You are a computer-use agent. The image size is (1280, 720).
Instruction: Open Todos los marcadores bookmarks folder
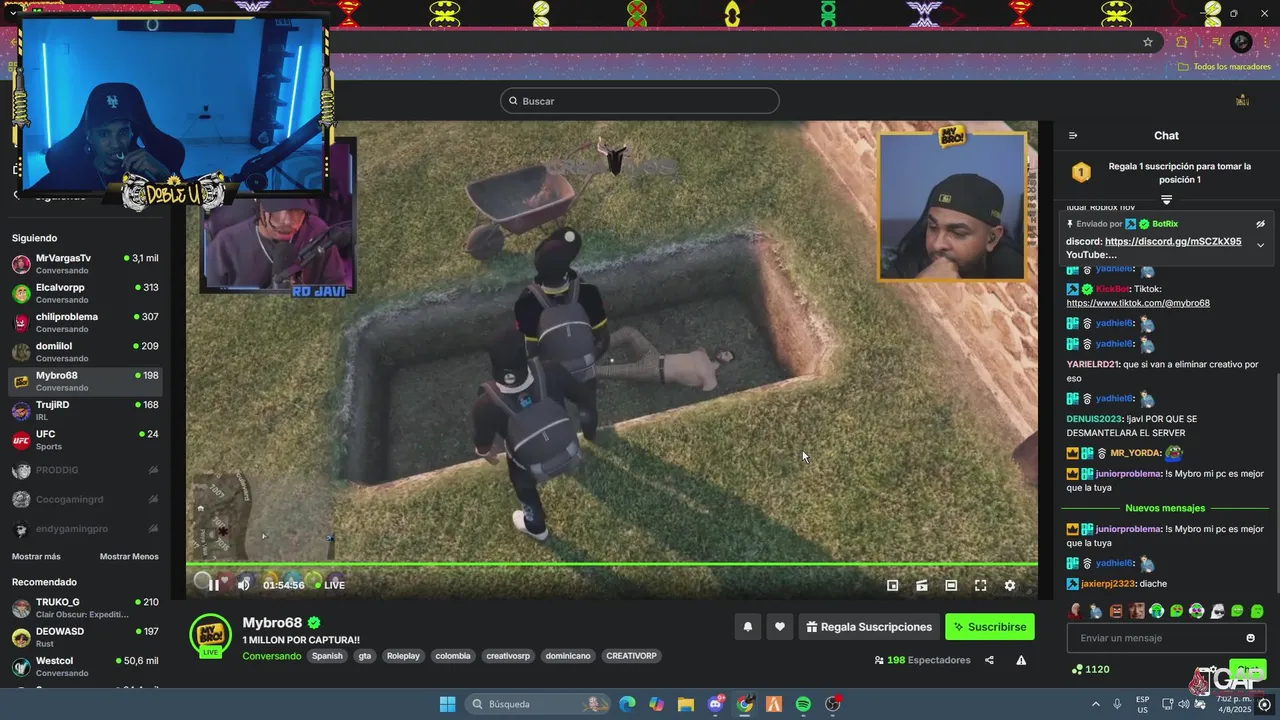[x=1224, y=67]
